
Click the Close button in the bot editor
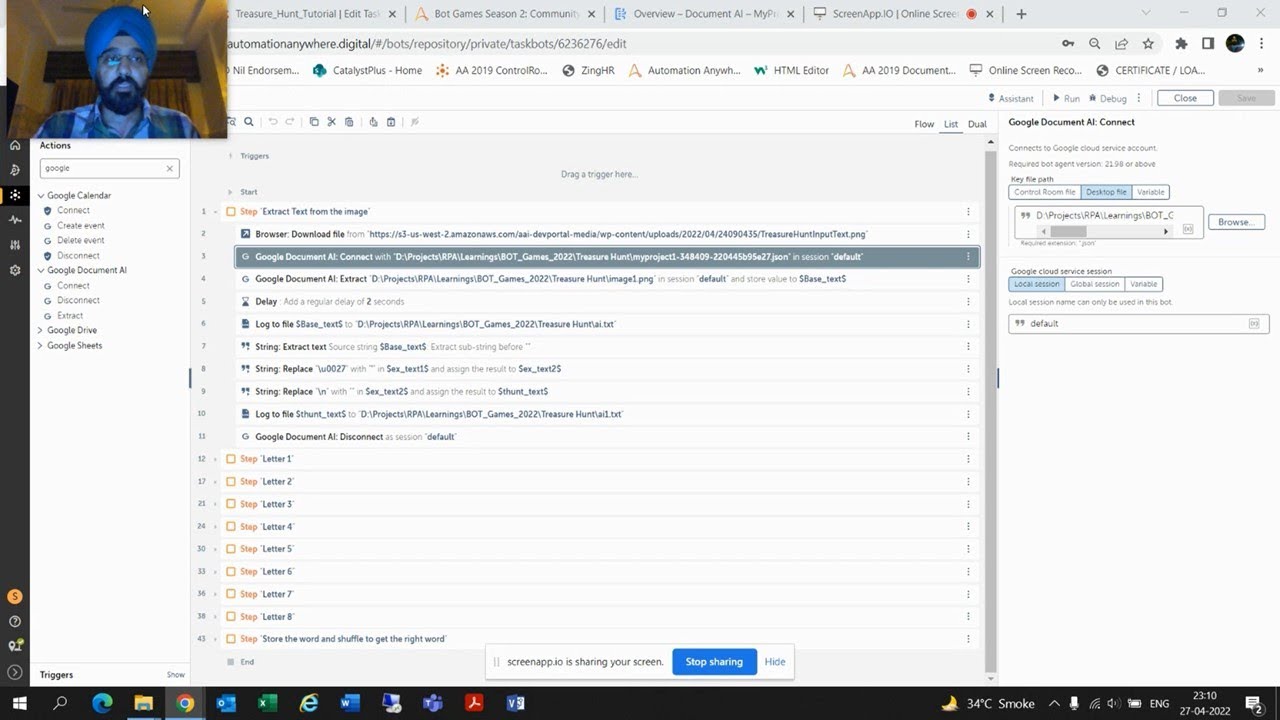(1185, 98)
